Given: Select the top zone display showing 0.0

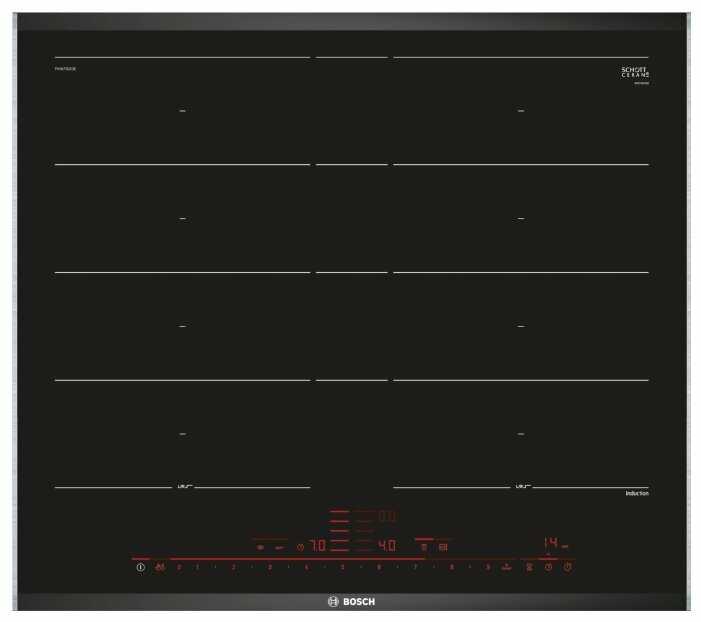Looking at the screenshot, I should (386, 517).
